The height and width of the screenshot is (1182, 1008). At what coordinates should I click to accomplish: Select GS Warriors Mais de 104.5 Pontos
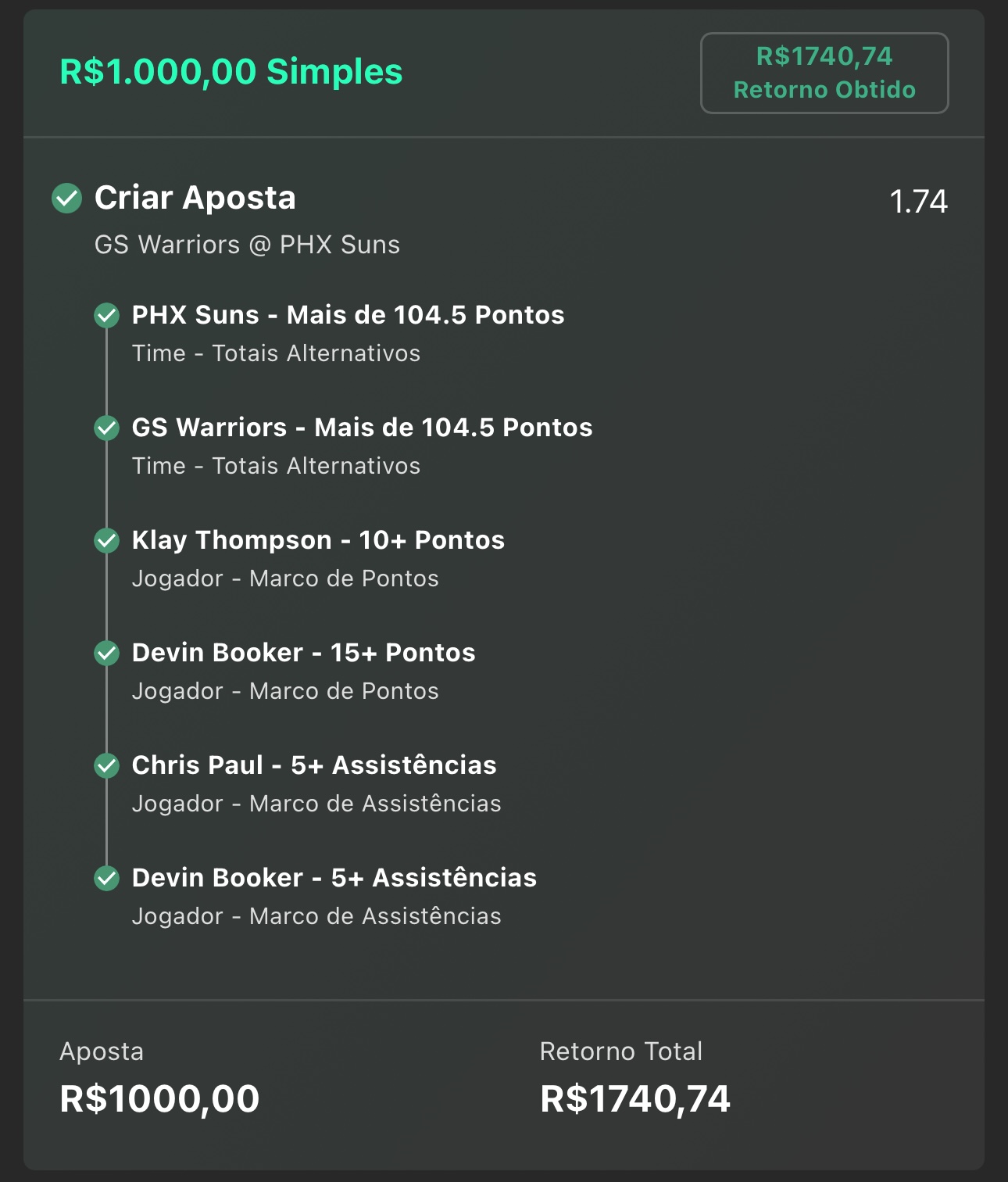point(363,428)
